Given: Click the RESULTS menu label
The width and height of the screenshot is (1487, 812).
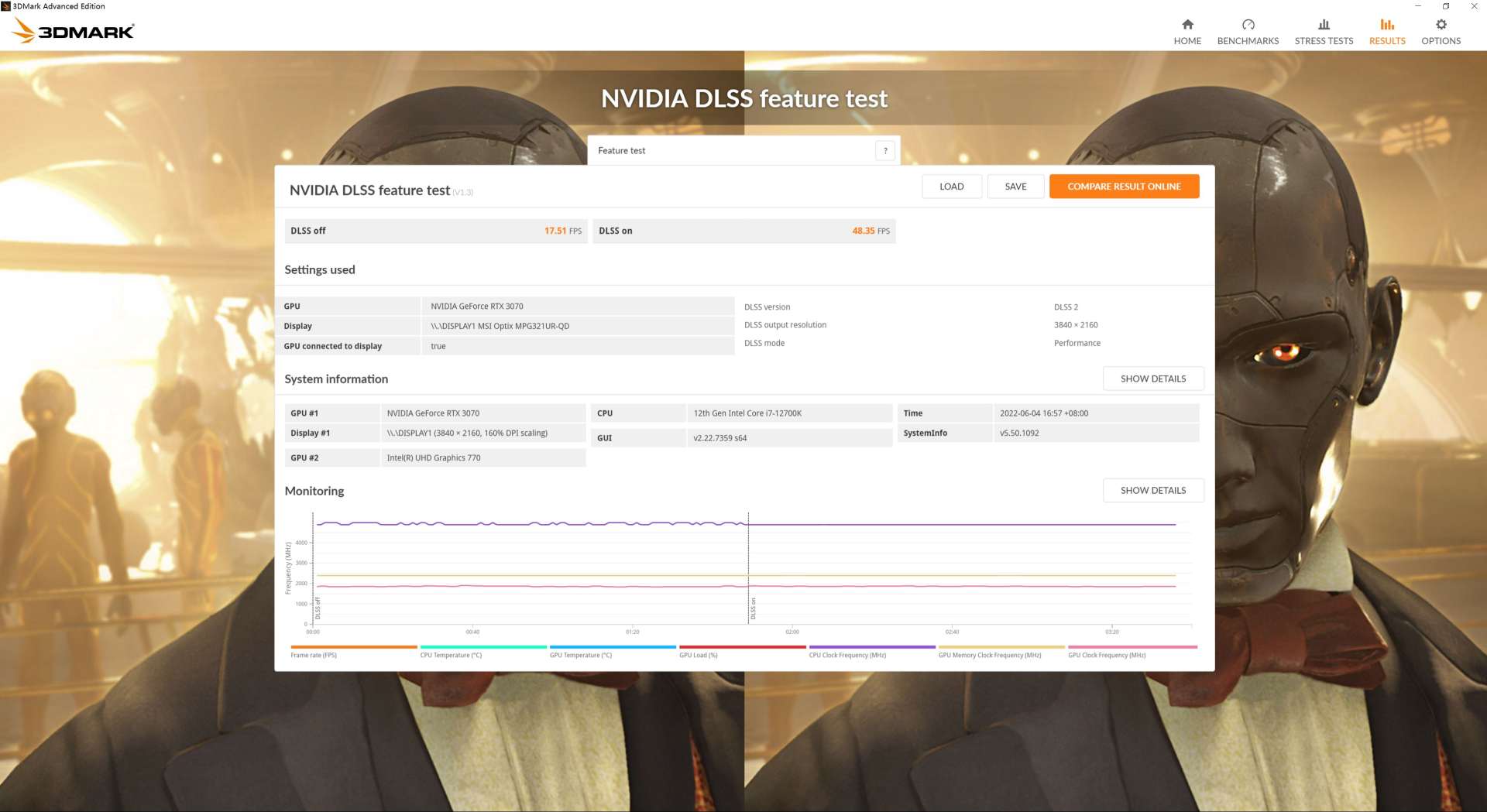Looking at the screenshot, I should pyautogui.click(x=1387, y=41).
